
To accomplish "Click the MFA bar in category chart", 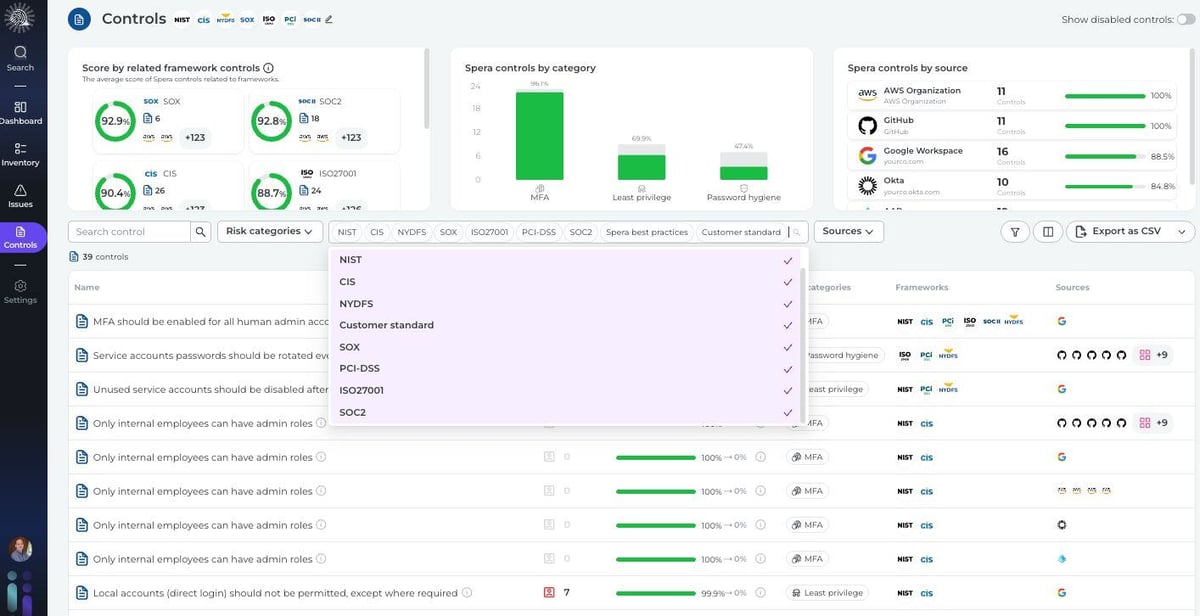I will [x=540, y=135].
